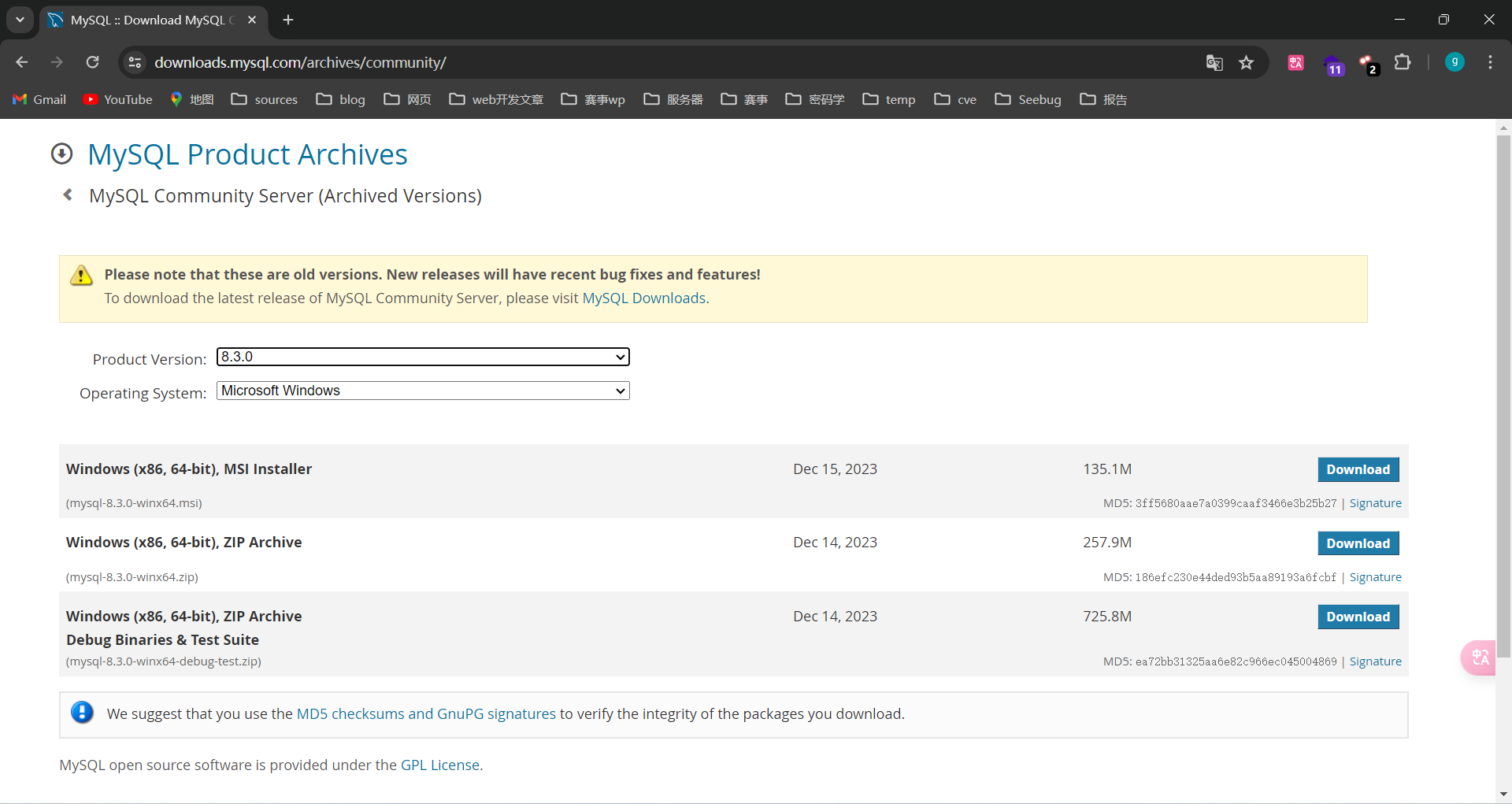This screenshot has height=804, width=1512.
Task: Reload the current page
Action: tap(92, 62)
